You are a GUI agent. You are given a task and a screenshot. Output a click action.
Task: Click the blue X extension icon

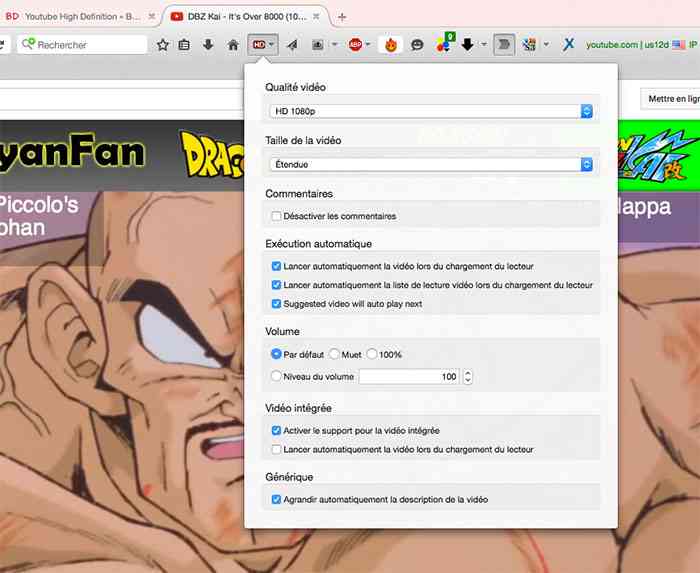coord(568,45)
